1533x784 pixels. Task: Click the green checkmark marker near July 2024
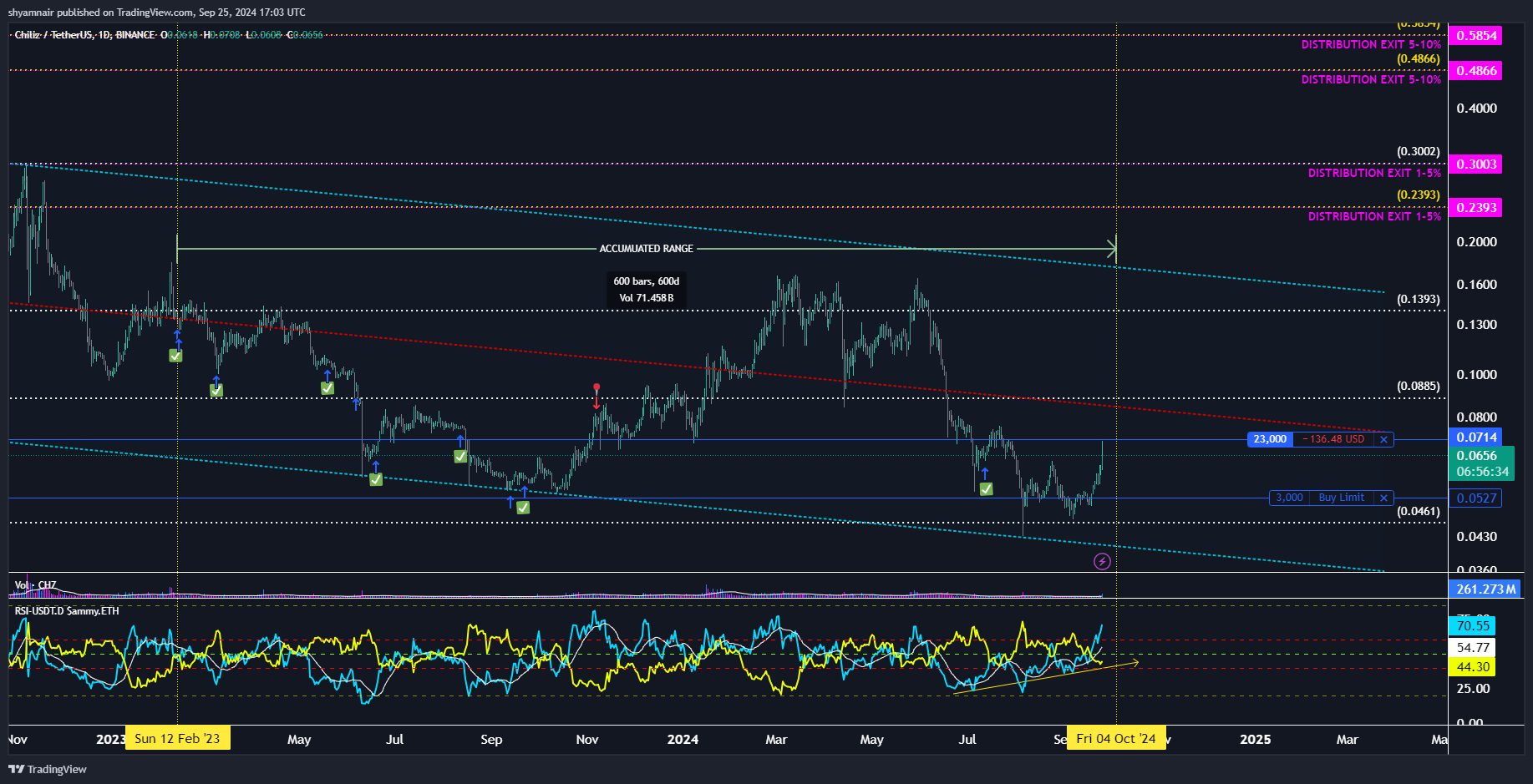pos(986,489)
